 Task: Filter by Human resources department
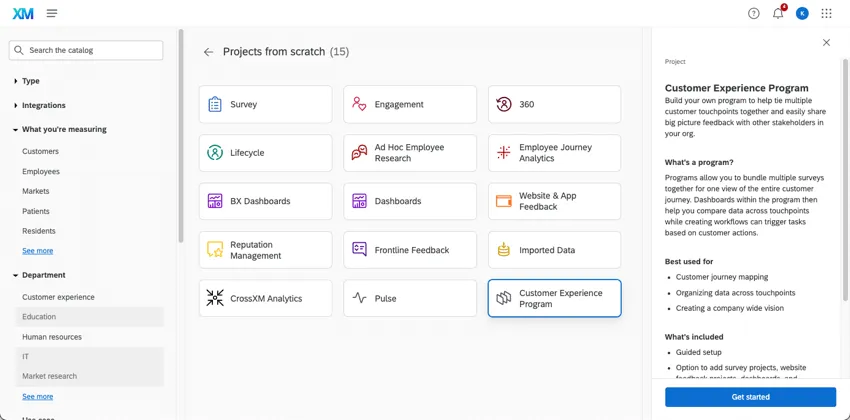pyautogui.click(x=52, y=337)
